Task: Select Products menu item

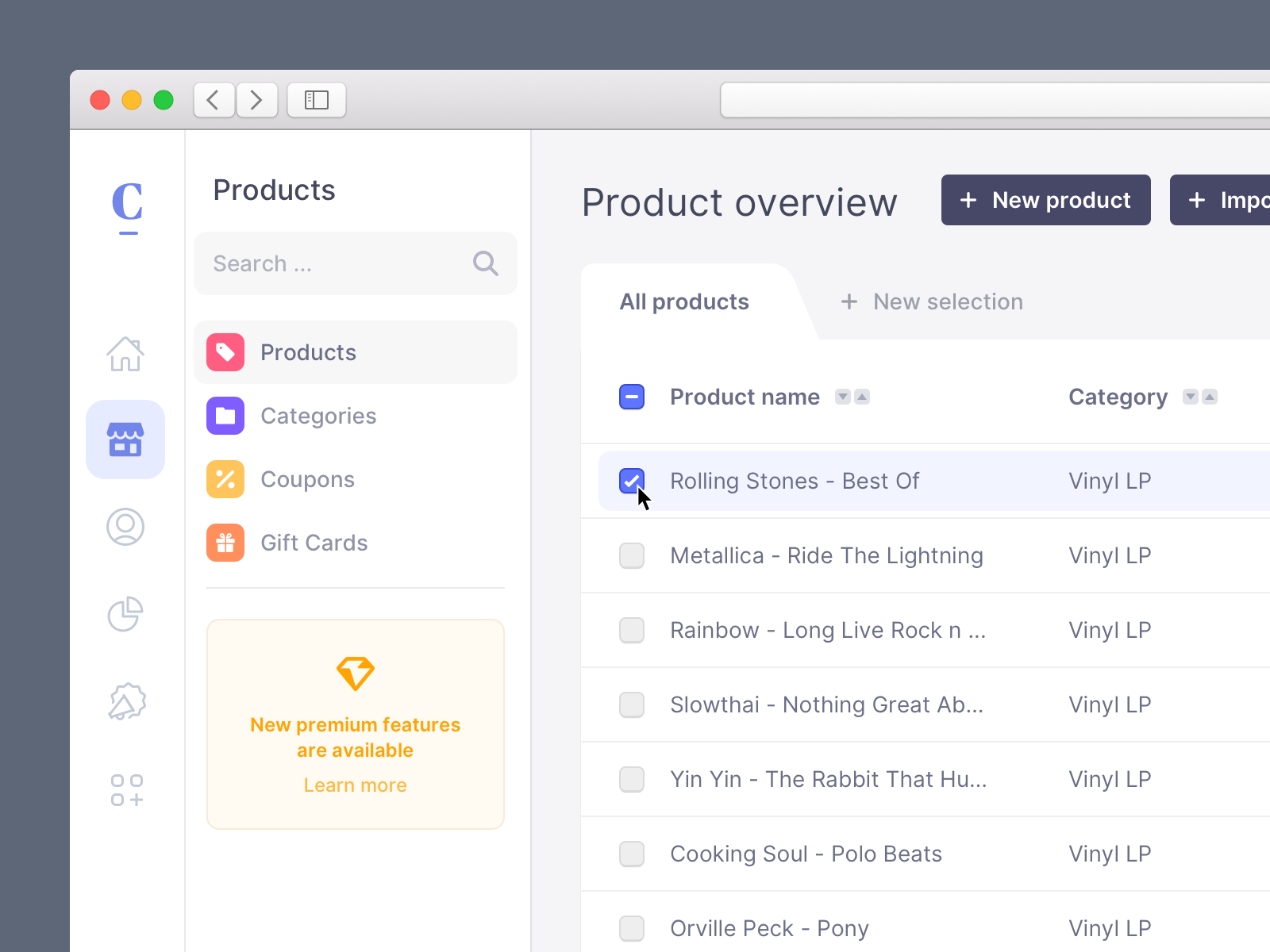Action: 356,352
